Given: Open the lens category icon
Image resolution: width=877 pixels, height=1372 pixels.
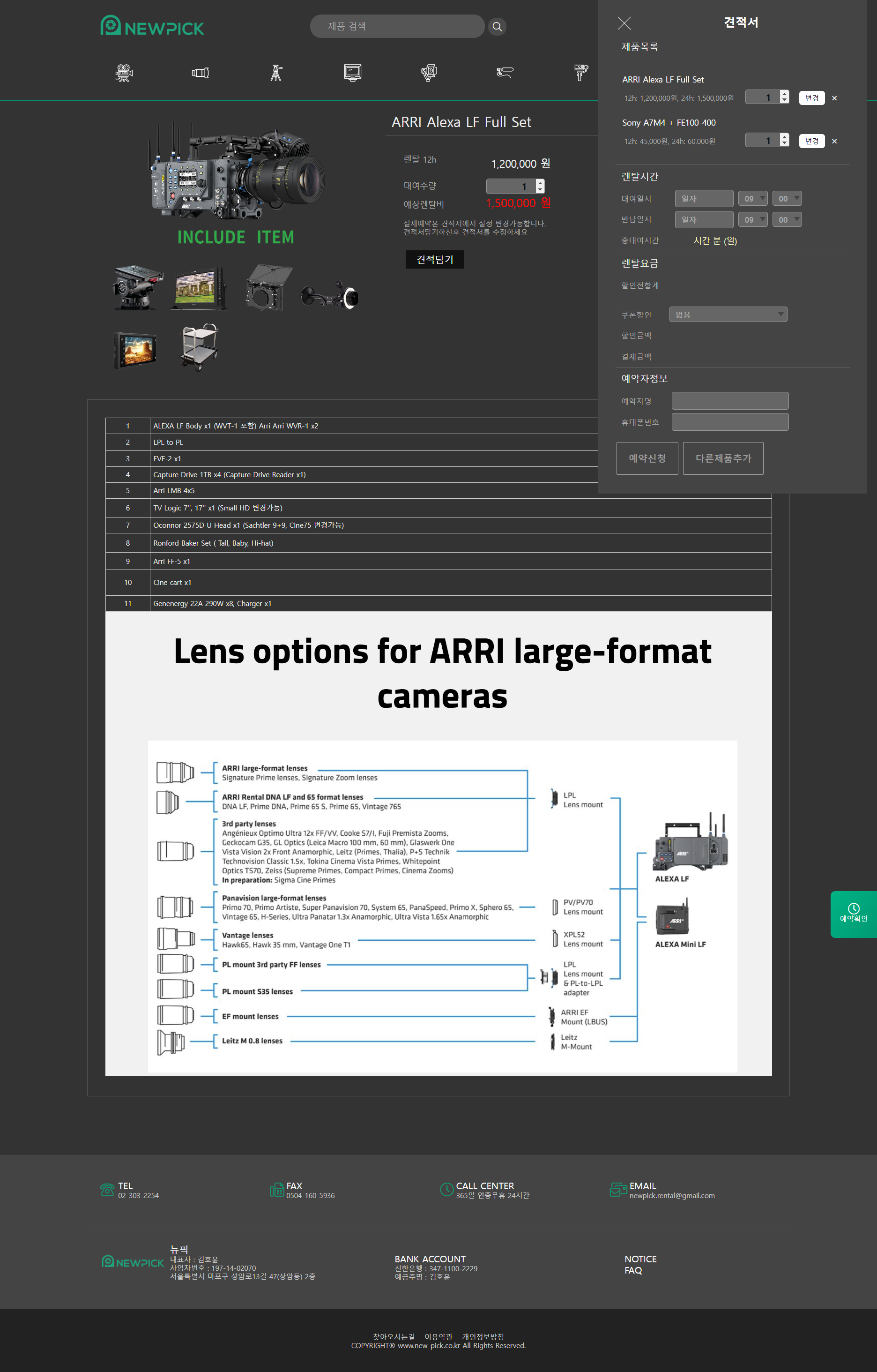Looking at the screenshot, I should pos(201,73).
